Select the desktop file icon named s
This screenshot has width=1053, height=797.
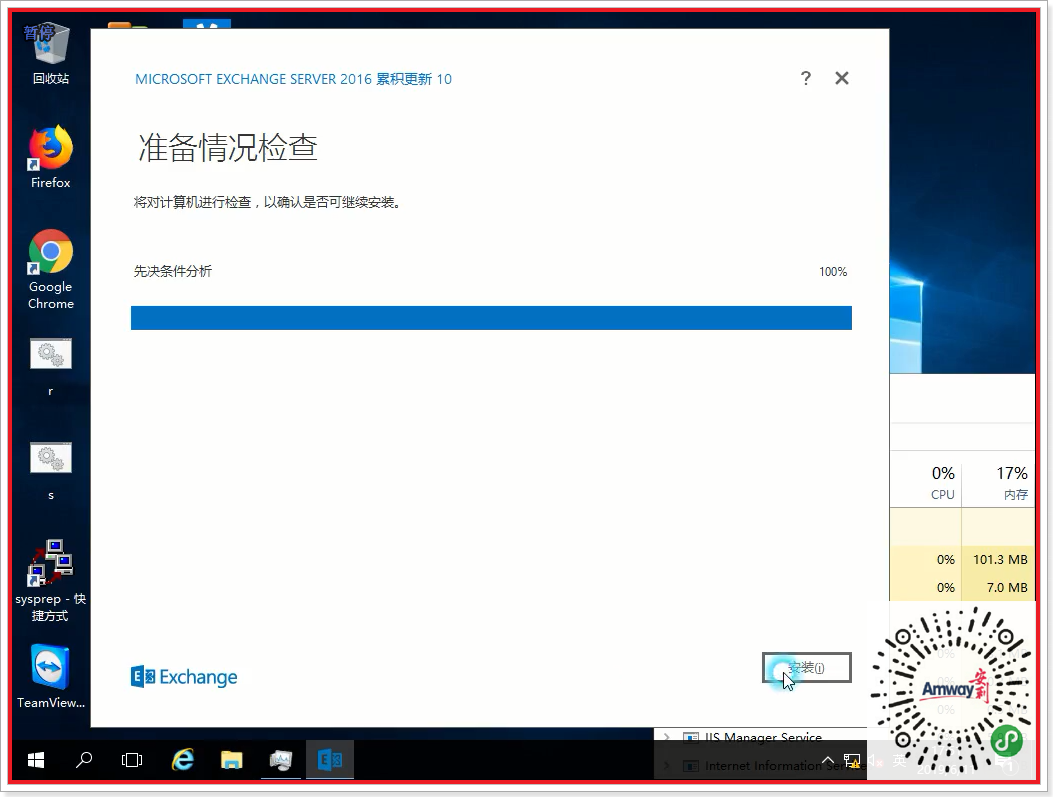[x=50, y=471]
